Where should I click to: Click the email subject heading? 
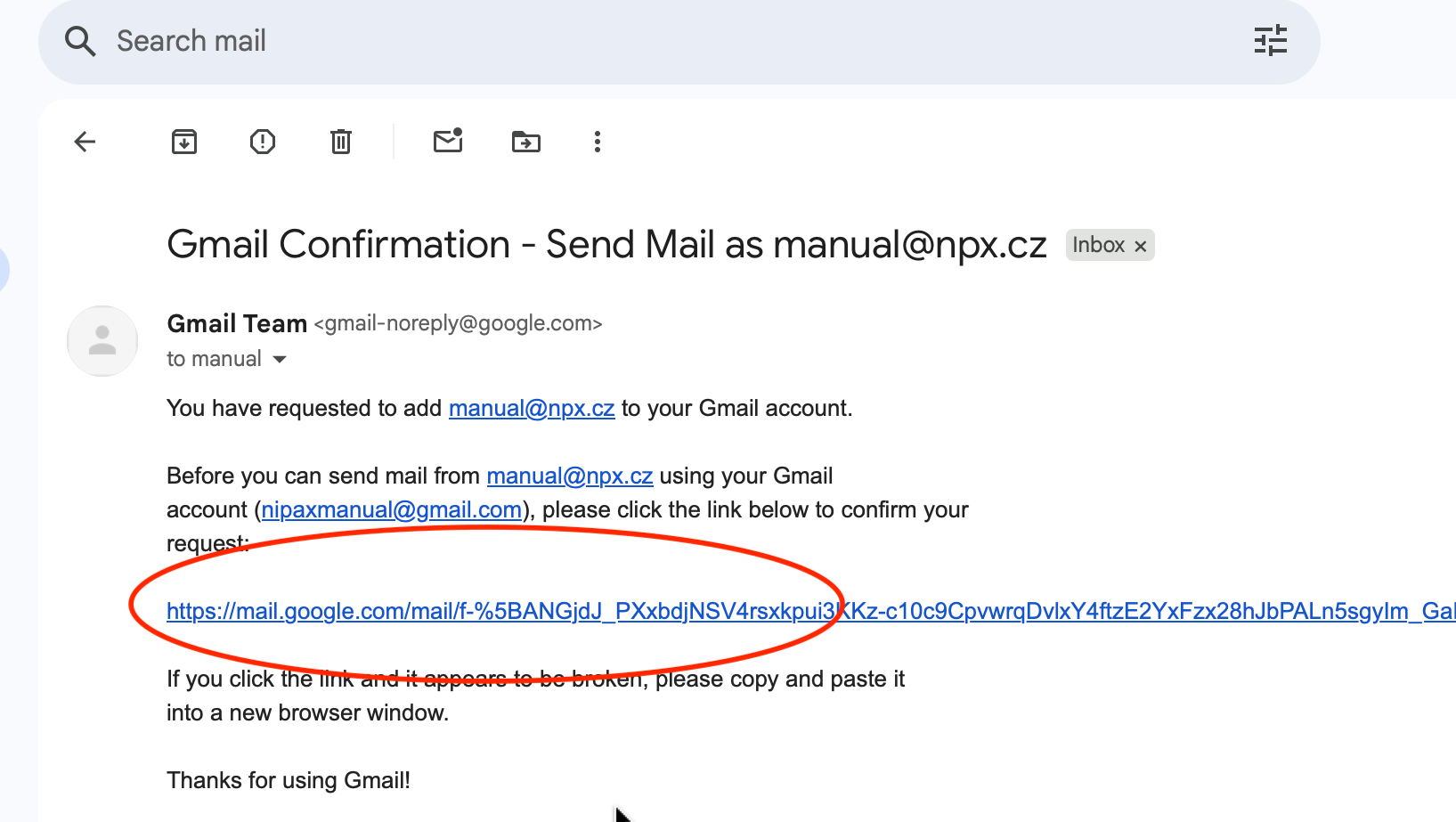606,244
